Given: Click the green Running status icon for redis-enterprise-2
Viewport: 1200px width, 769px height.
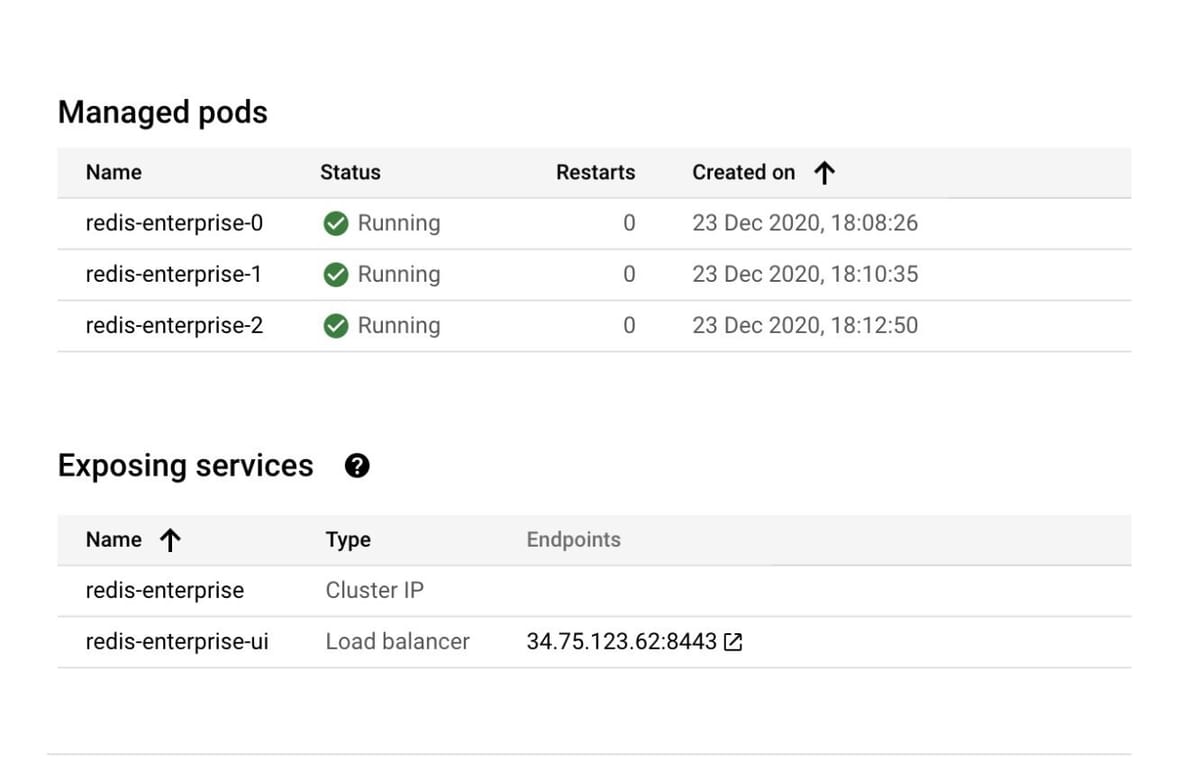Looking at the screenshot, I should 337,325.
